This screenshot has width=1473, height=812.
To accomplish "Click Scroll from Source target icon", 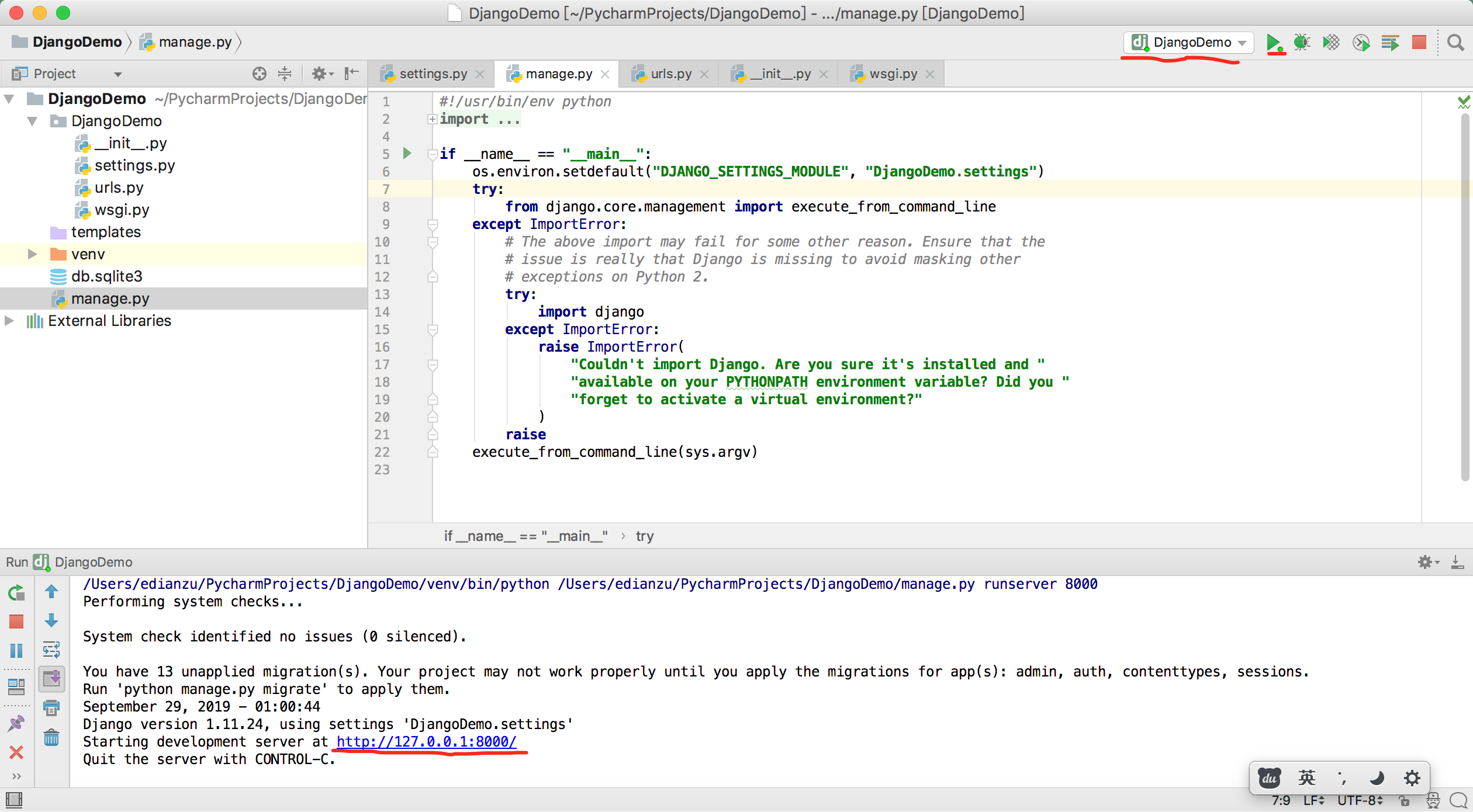I will 259,74.
